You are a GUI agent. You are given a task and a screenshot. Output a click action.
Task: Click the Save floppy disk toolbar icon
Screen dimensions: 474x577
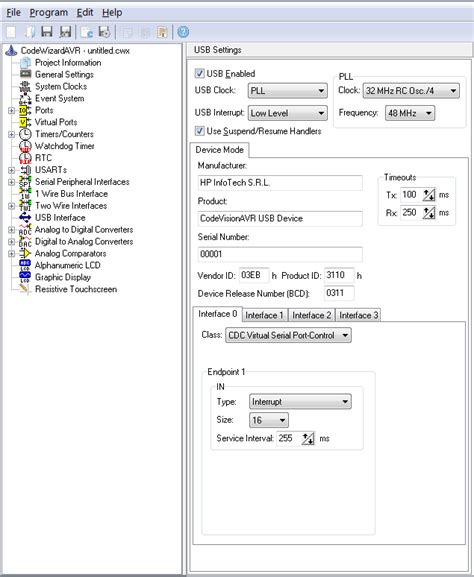point(47,32)
